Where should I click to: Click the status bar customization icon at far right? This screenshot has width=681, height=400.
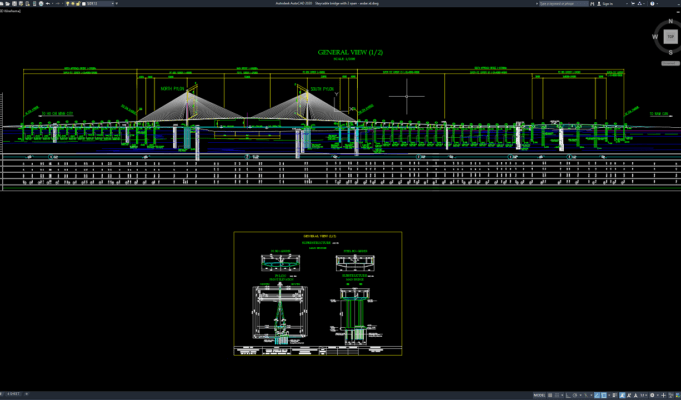[x=678, y=395]
